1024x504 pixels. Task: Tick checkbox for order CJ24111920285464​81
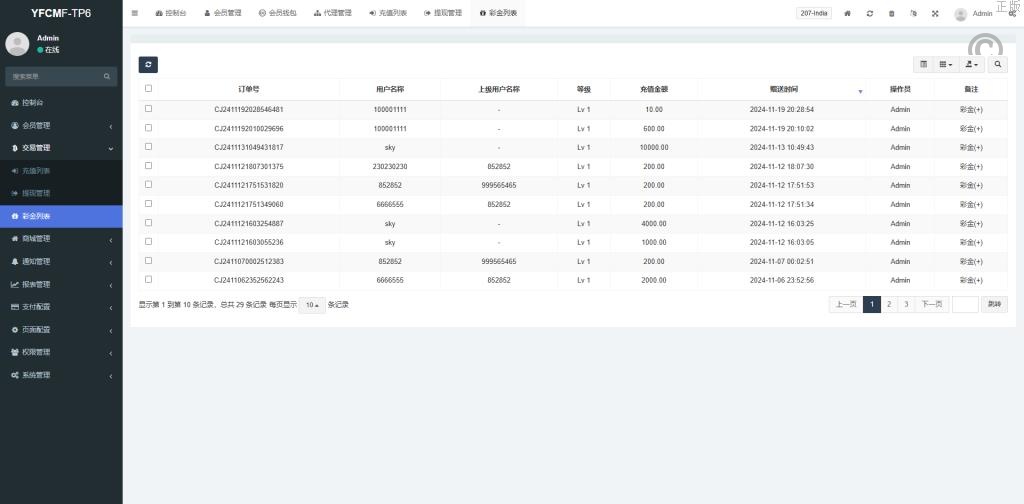click(x=149, y=109)
